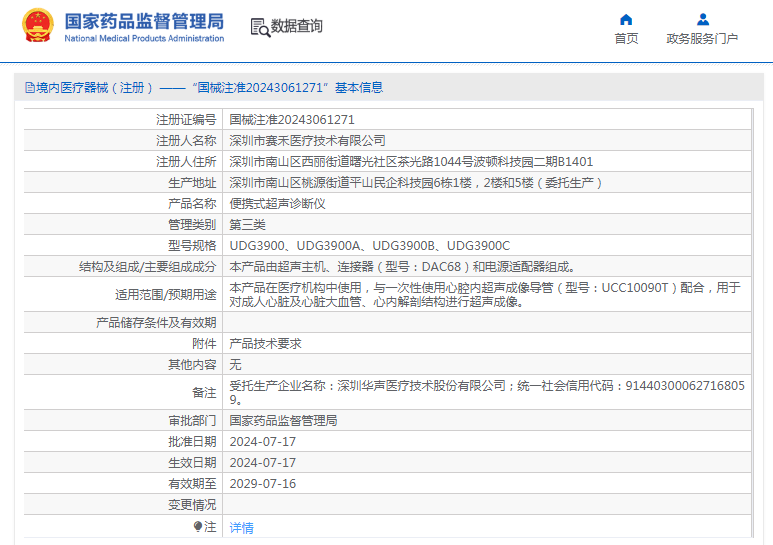Click the NMPA national emblem logo
This screenshot has width=773, height=545.
(x=38, y=25)
